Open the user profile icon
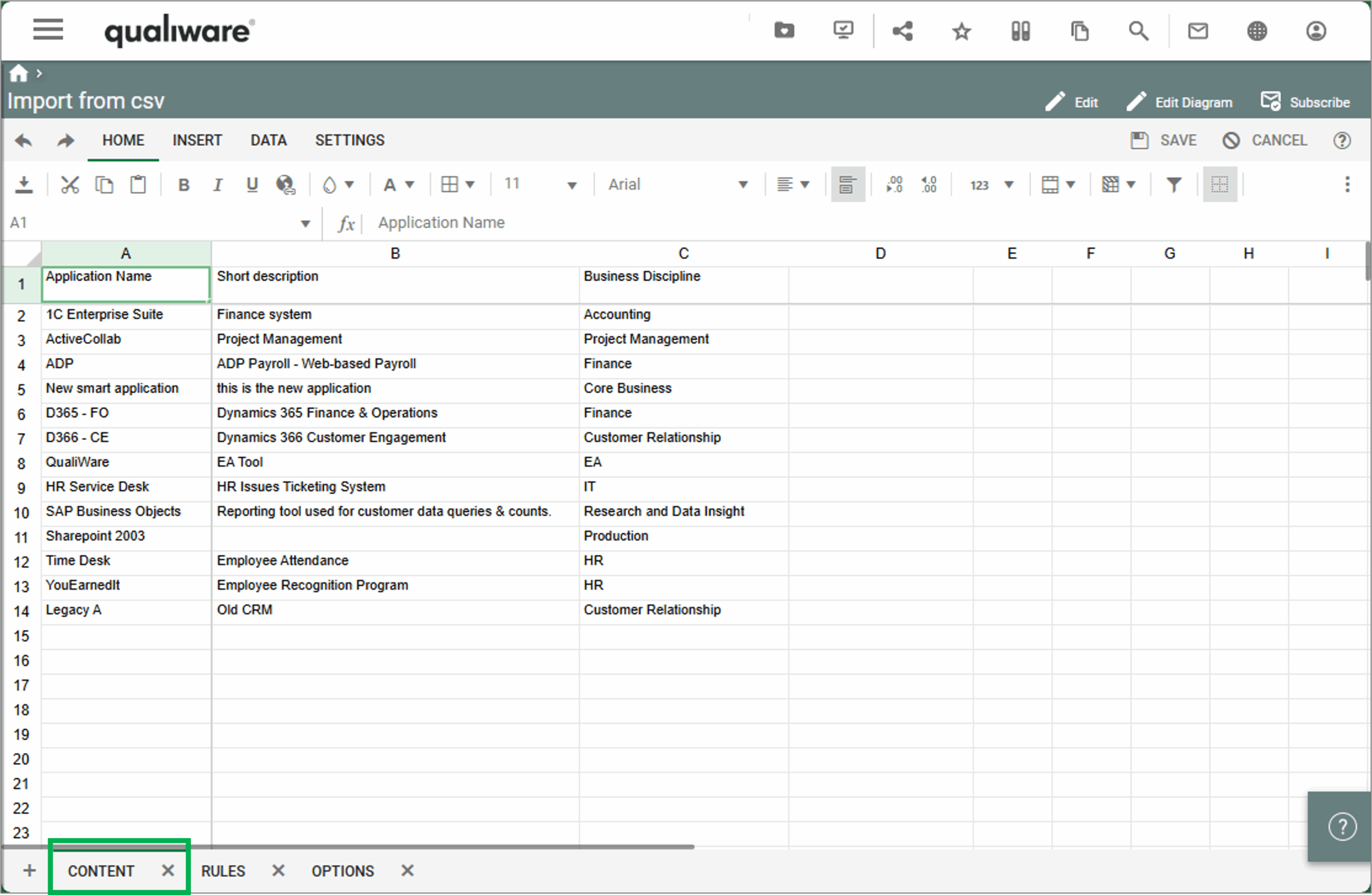Viewport: 1372px width, 895px height. click(1316, 31)
